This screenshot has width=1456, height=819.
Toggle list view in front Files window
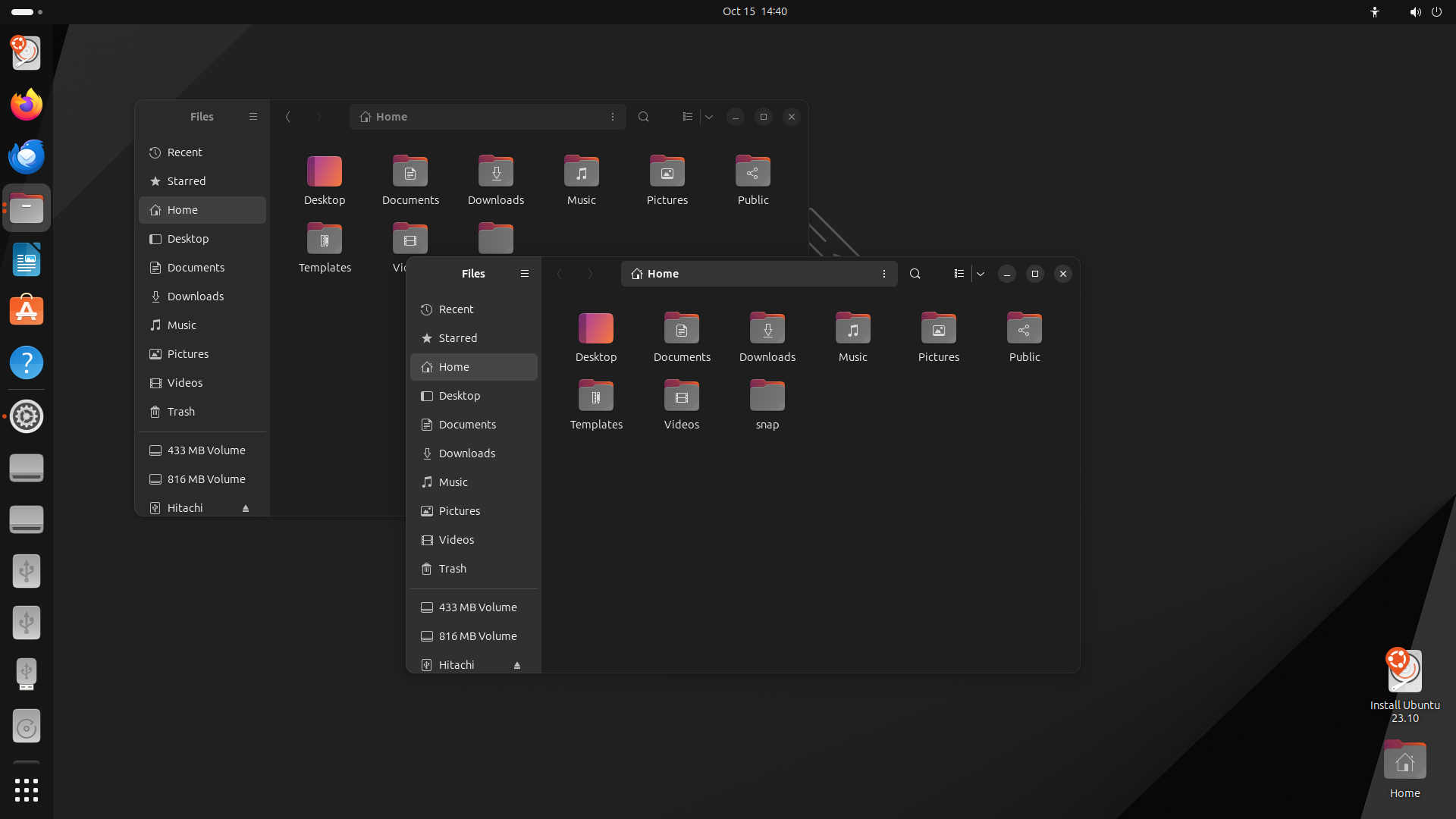click(959, 274)
